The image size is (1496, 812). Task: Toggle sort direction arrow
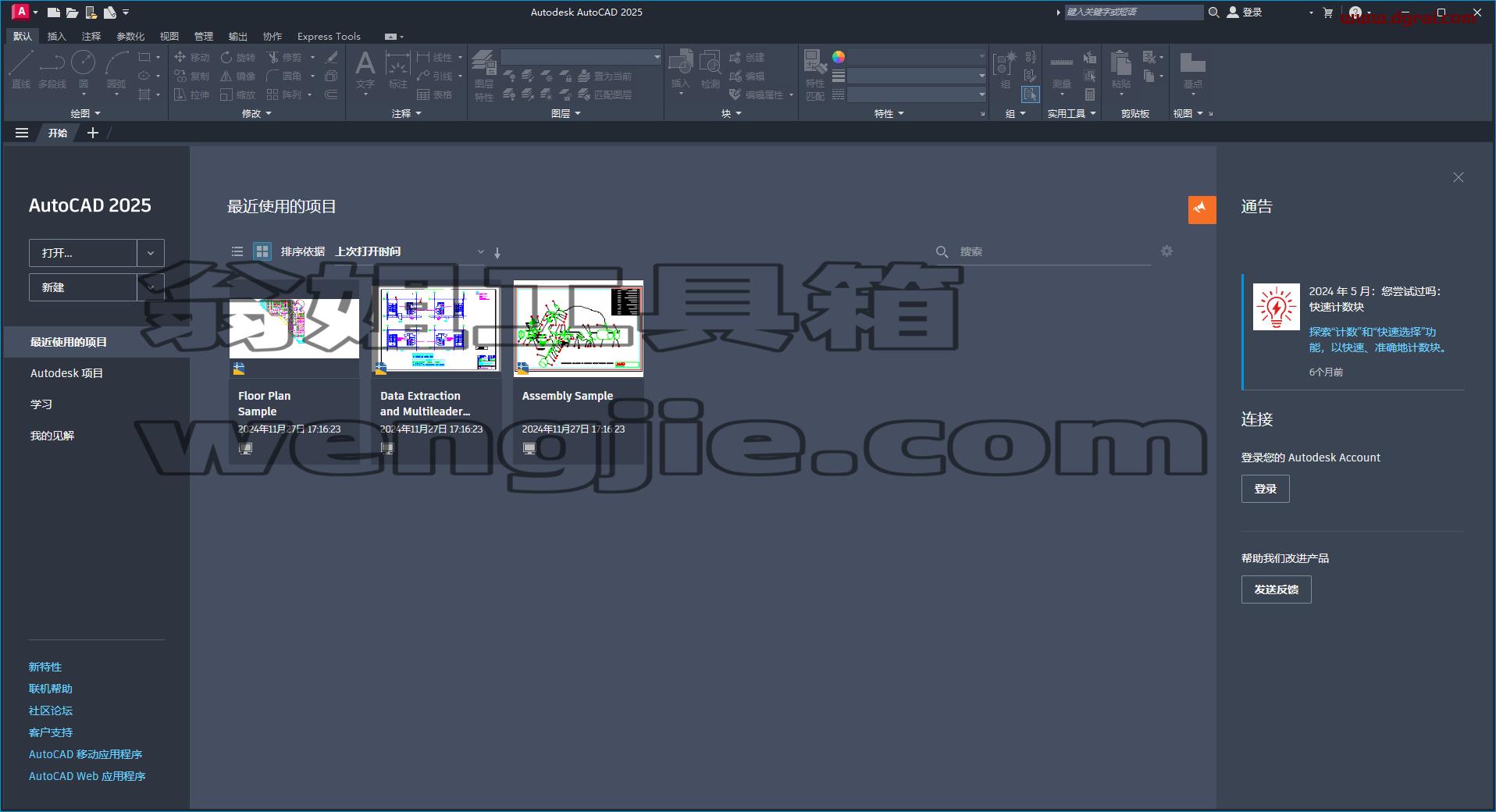click(x=497, y=253)
